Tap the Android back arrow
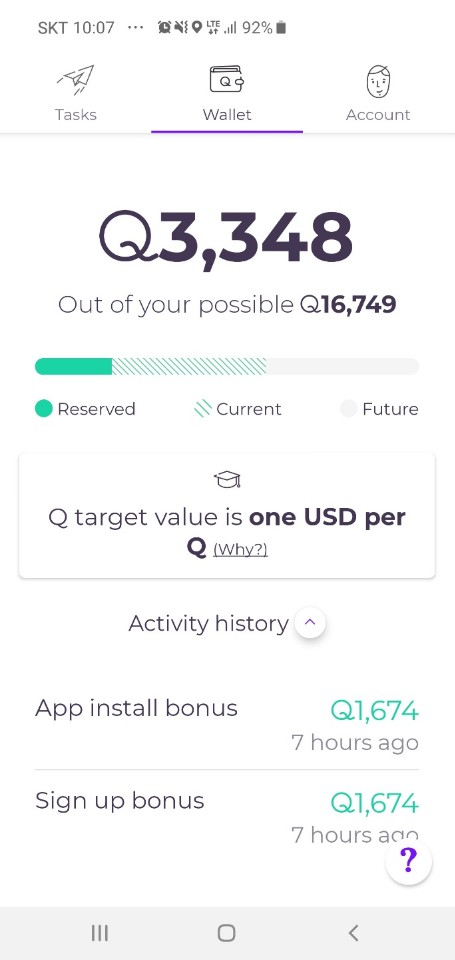Screen dimensions: 455x960 [x=353, y=932]
